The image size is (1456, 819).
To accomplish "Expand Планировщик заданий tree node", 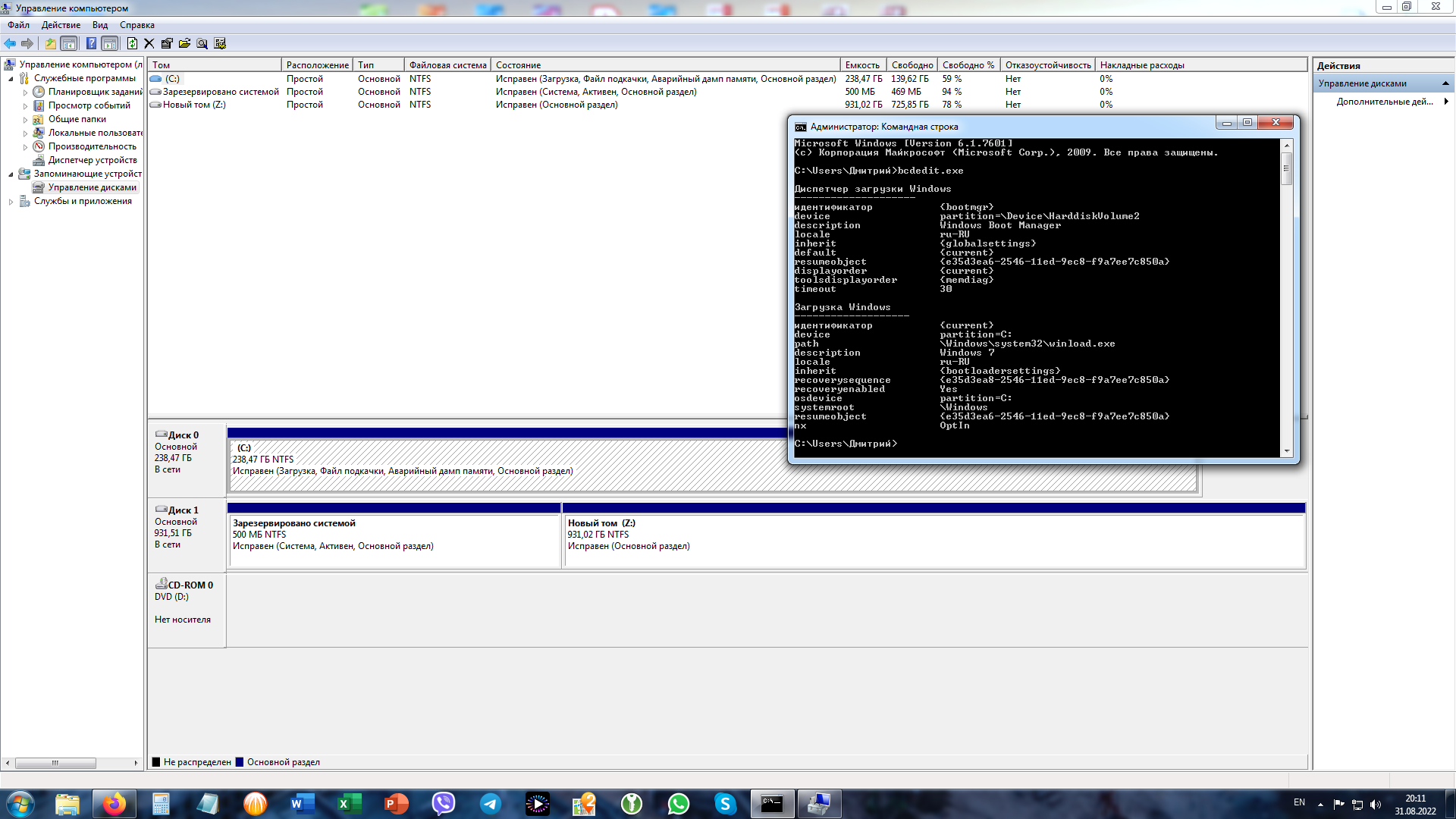I will click(25, 93).
